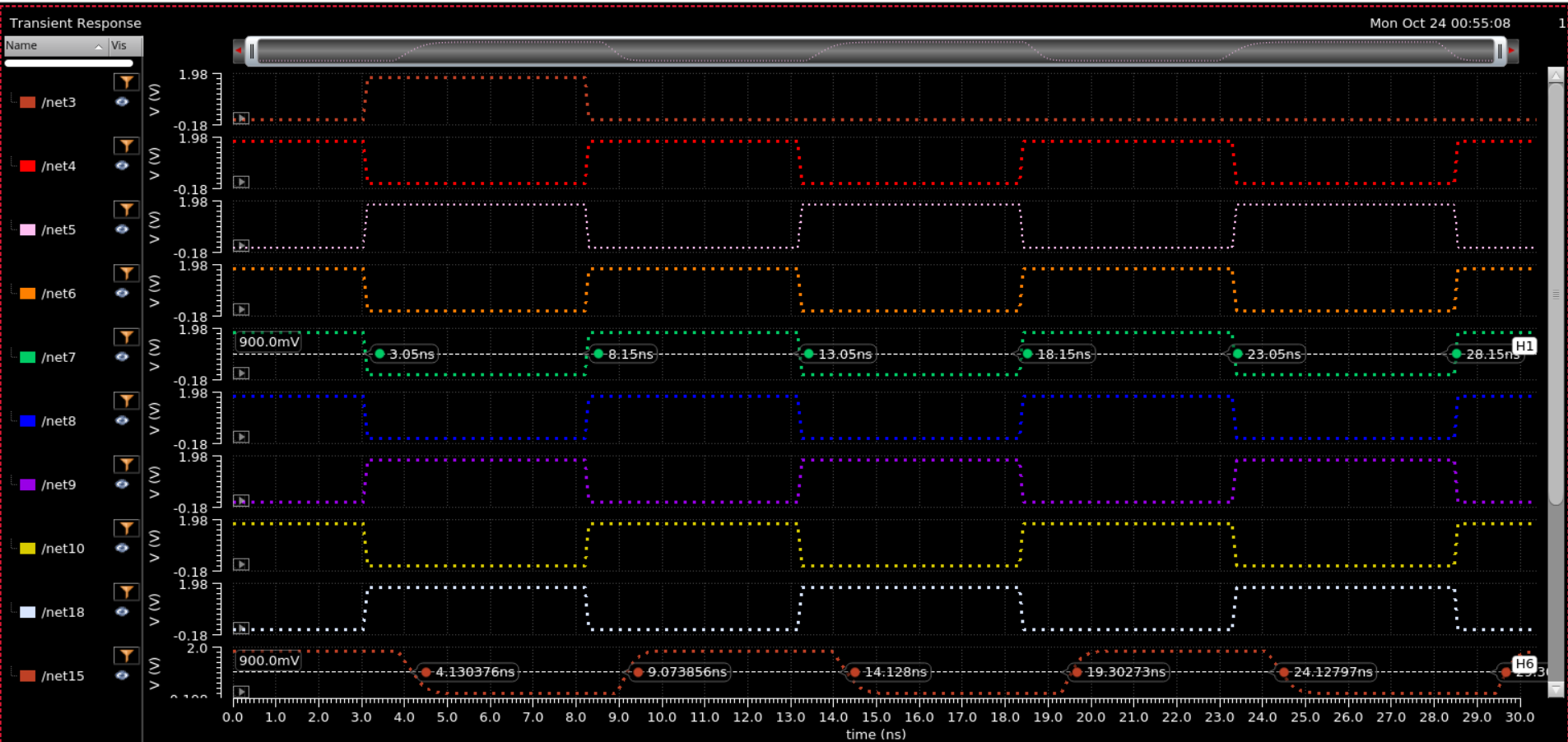Viewport: 1568px width, 742px height.
Task: Open the filter icon for /net8
Action: pyautogui.click(x=126, y=401)
